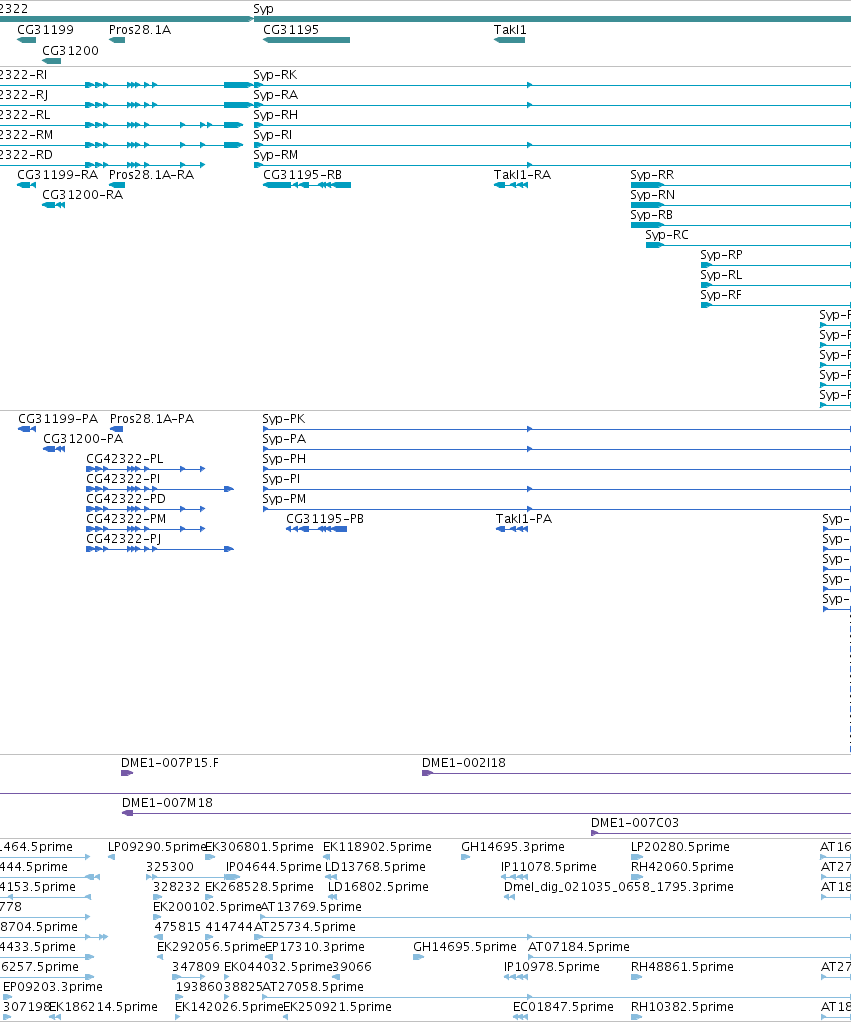Image resolution: width=851 pixels, height=1022 pixels.
Task: Open the Takl1-PA protein feature
Action: [x=512, y=529]
